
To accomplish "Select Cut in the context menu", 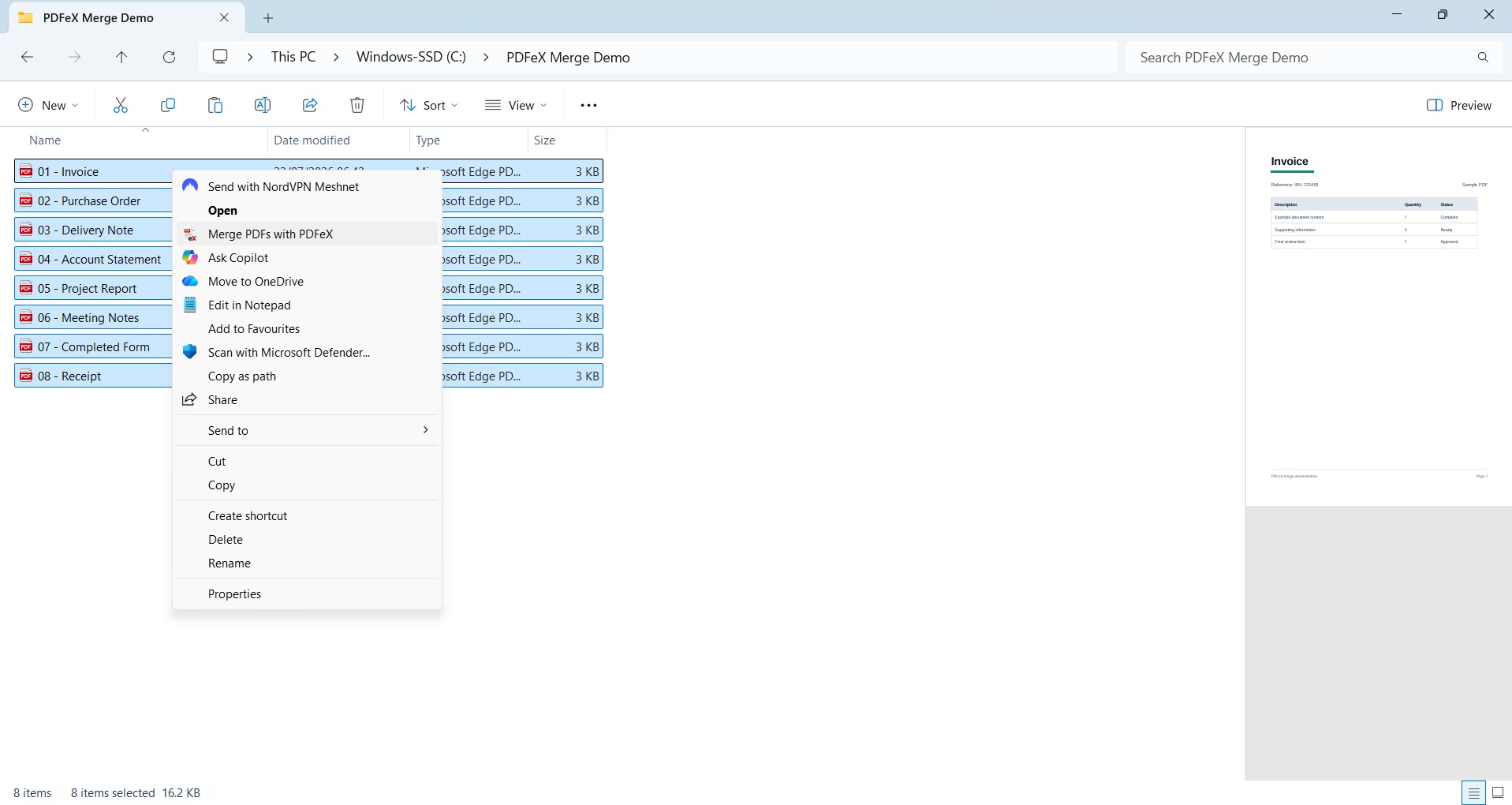I will point(307,461).
